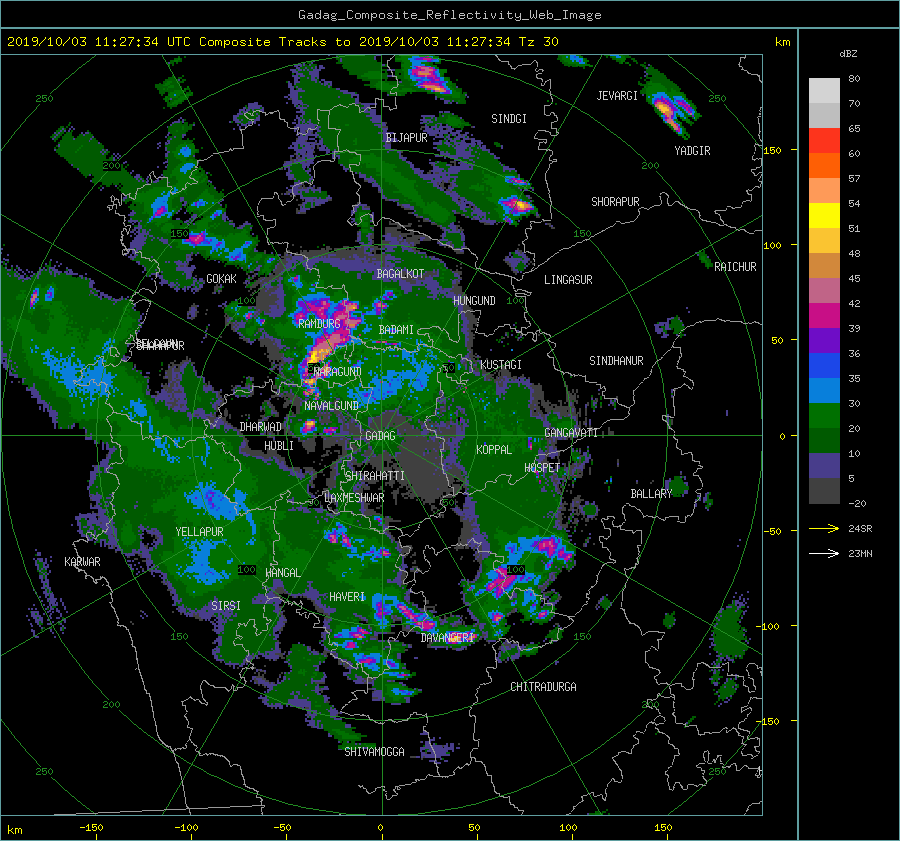
Task: Select the KARWAR coastal label
Action: tap(82, 562)
